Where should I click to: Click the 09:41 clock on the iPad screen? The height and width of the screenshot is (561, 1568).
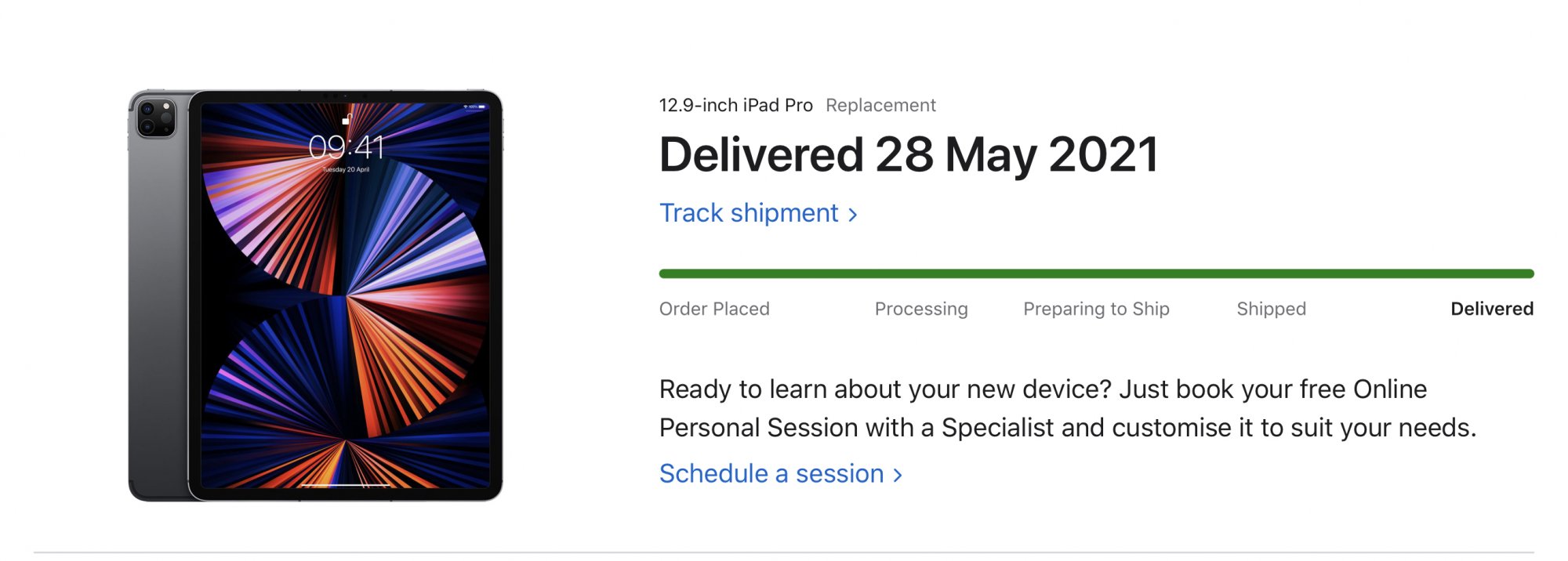coord(346,147)
